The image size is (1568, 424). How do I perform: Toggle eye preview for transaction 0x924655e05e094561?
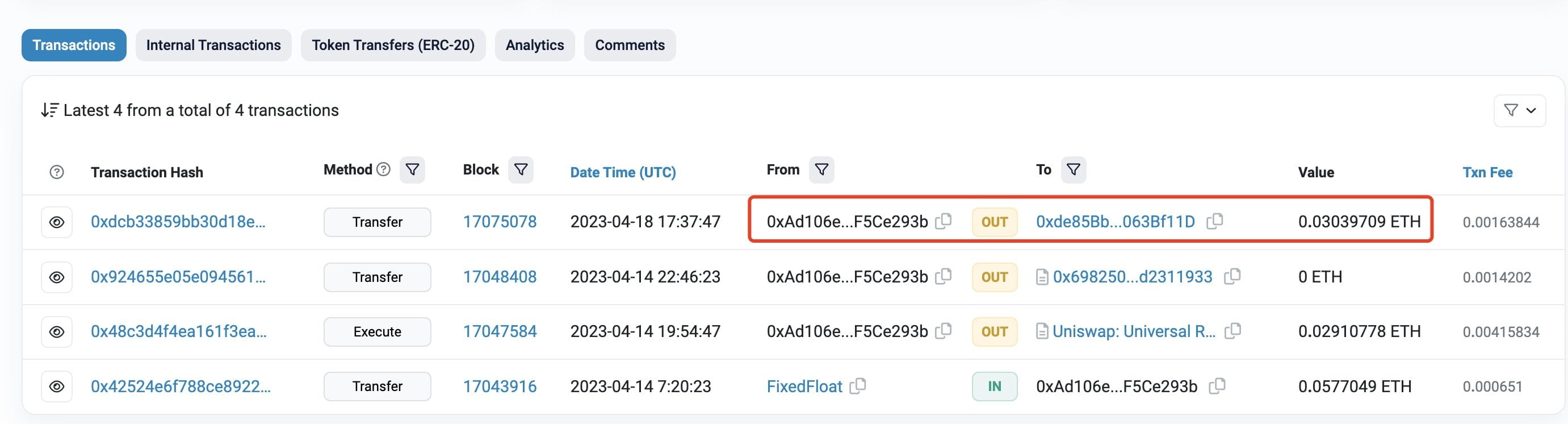click(57, 277)
